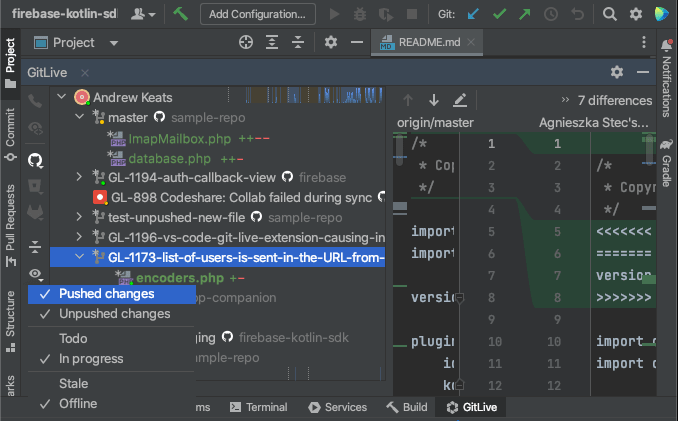
Task: Click the GitHub icon in GitLive sidebar
Action: click(x=35, y=160)
